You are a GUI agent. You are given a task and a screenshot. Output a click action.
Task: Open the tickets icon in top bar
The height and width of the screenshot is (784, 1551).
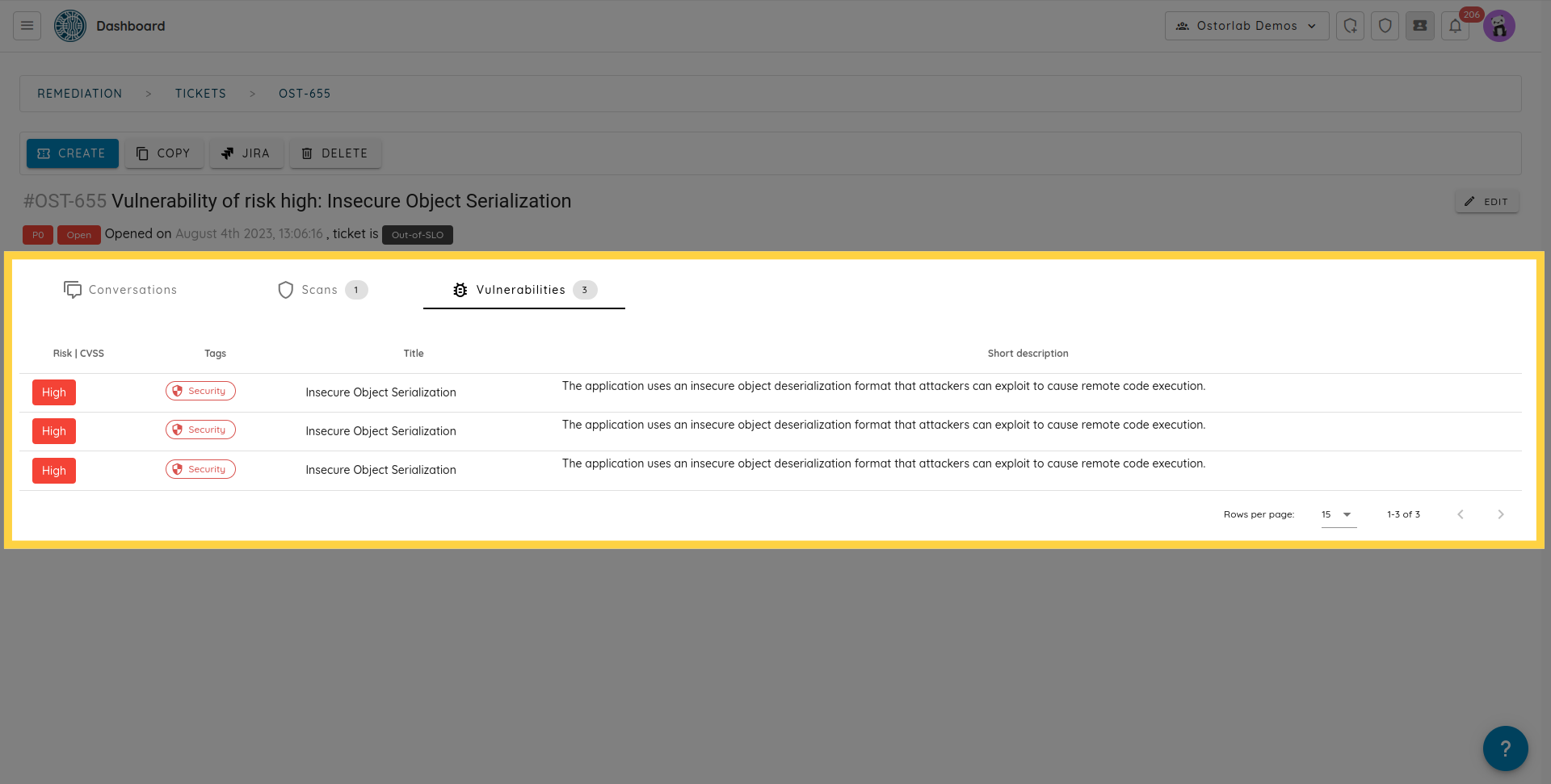coord(1419,26)
